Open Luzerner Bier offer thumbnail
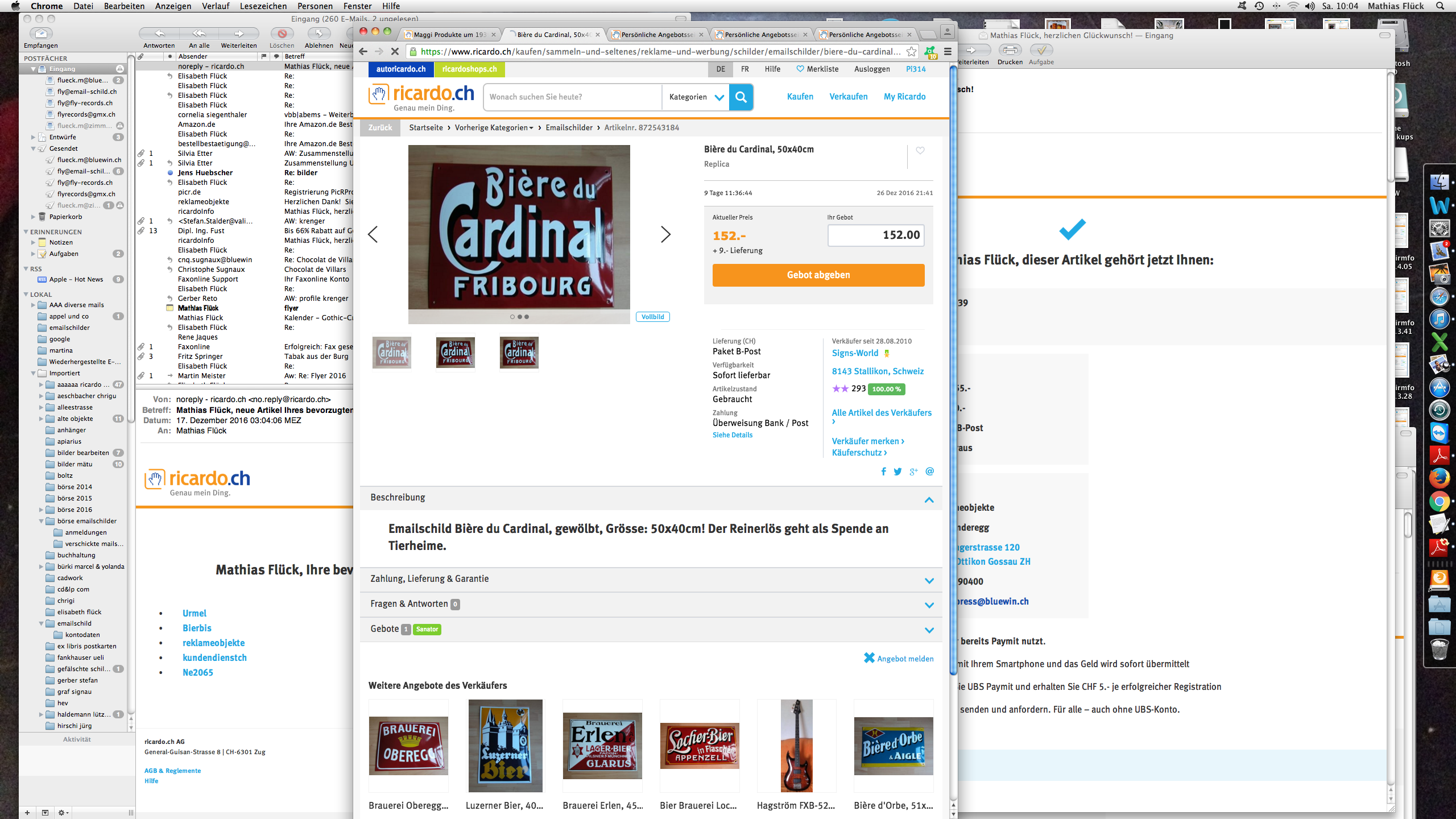1456x819 pixels. pos(505,746)
